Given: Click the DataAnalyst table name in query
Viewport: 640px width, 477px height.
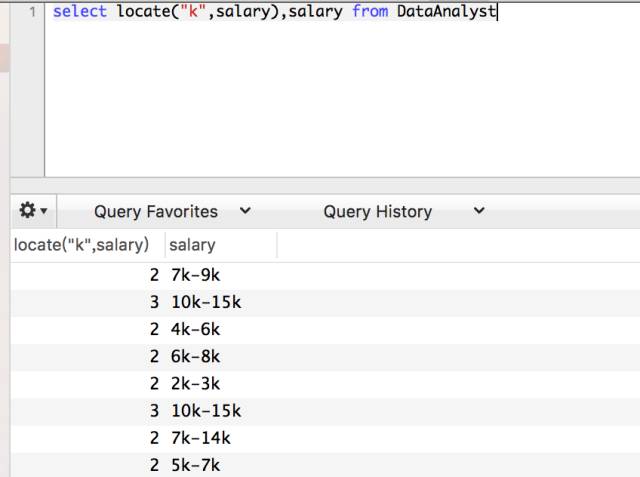Looking at the screenshot, I should 446,11.
